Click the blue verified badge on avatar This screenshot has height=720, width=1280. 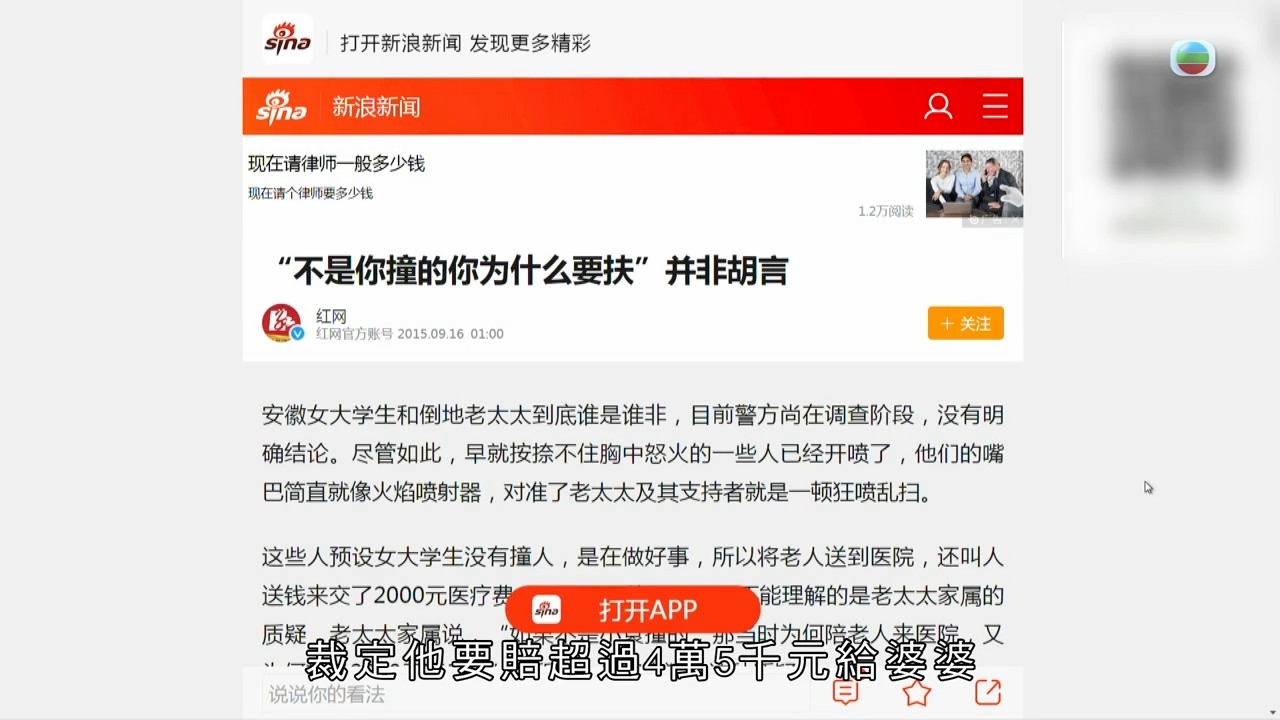coord(297,334)
